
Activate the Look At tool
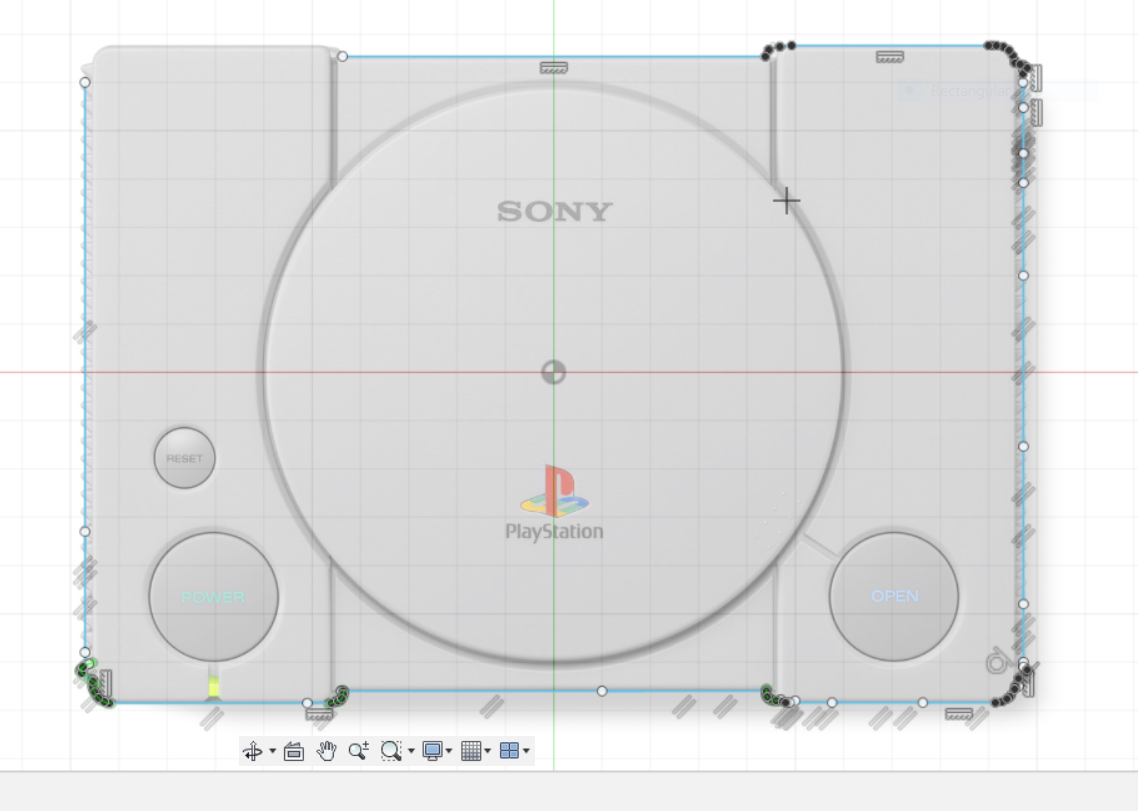pyautogui.click(x=294, y=751)
